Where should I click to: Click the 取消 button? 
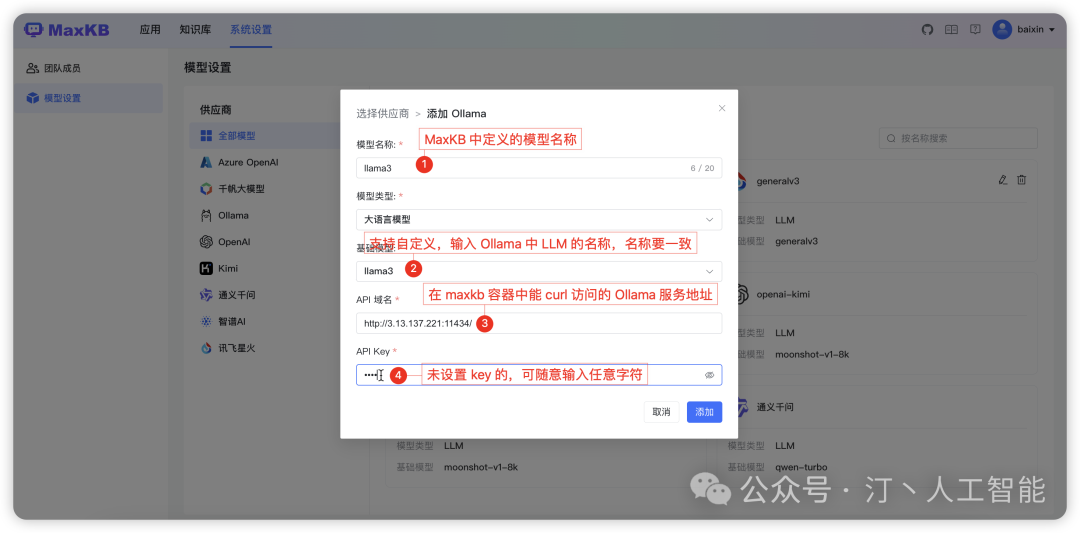coord(661,412)
